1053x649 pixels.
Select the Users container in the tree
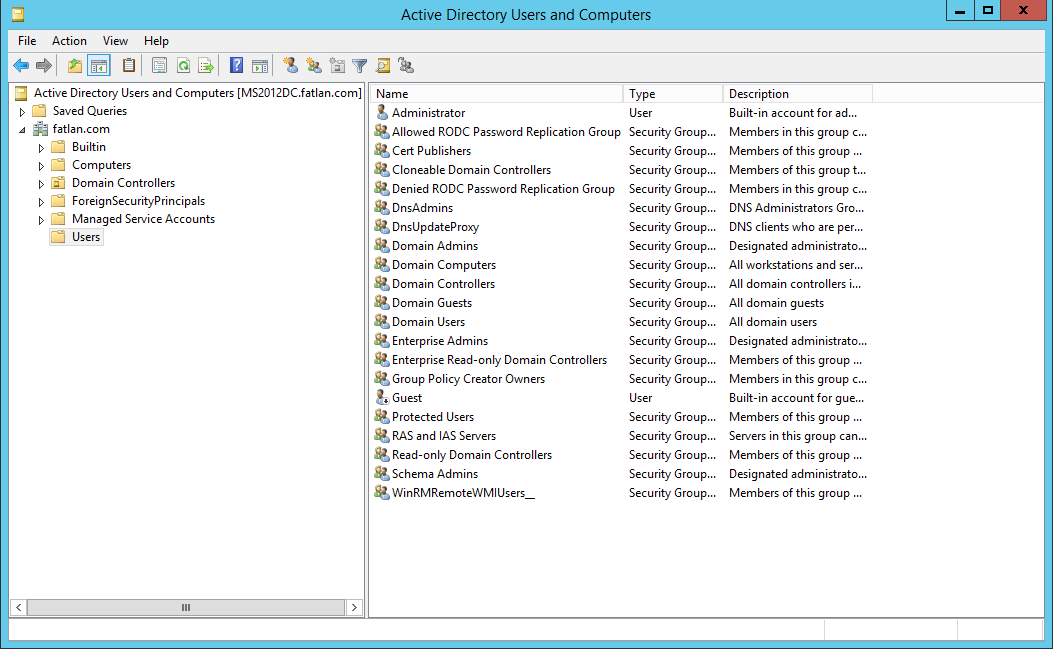tap(86, 237)
